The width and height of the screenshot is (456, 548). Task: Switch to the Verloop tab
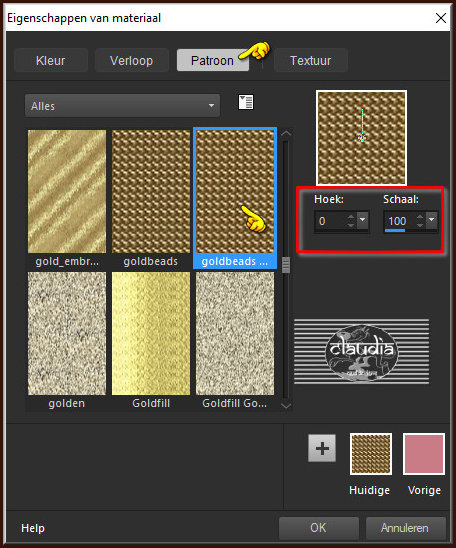[x=131, y=60]
